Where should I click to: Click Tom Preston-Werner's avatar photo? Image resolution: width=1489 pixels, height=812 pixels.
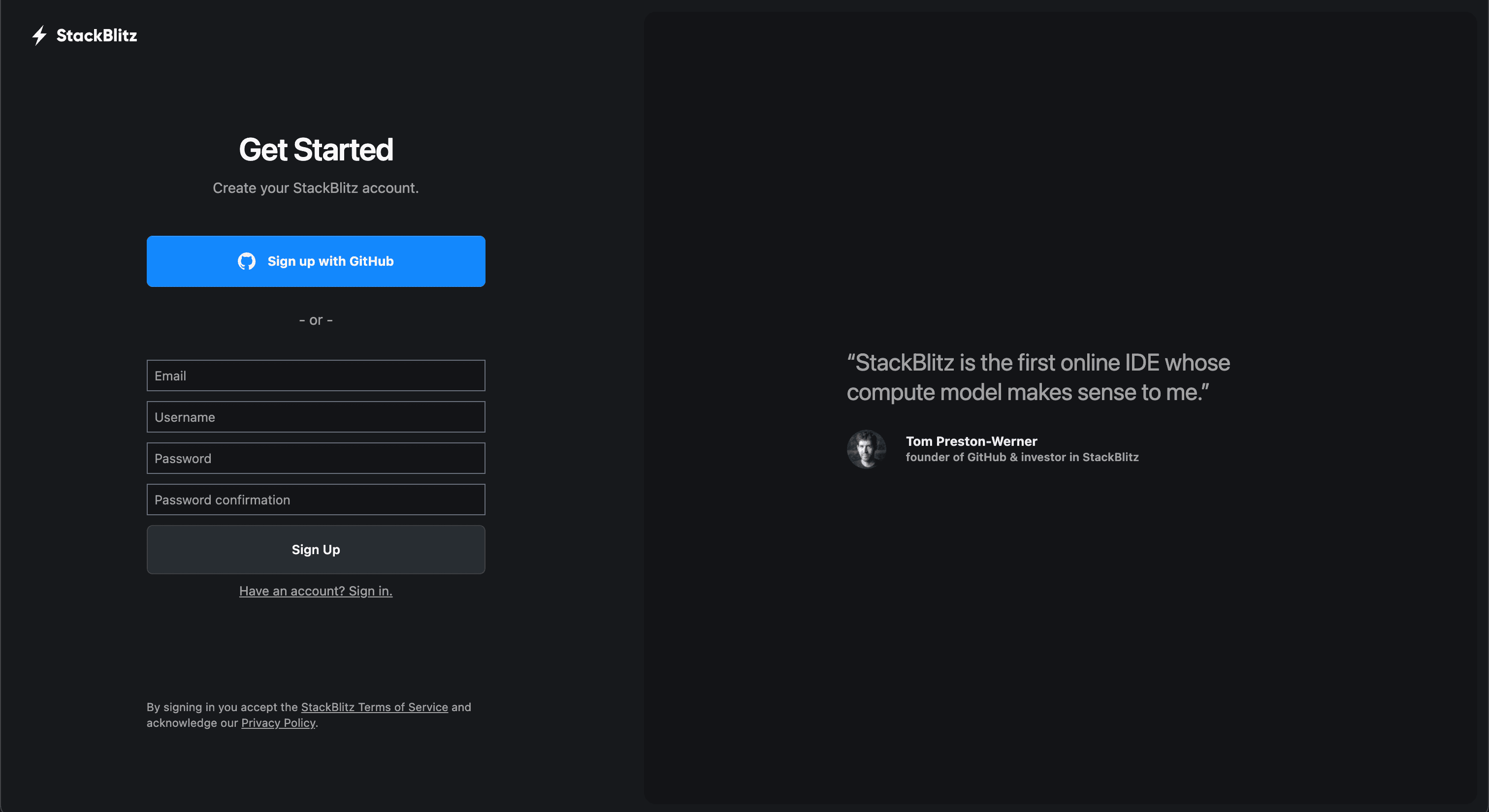pyautogui.click(x=866, y=449)
